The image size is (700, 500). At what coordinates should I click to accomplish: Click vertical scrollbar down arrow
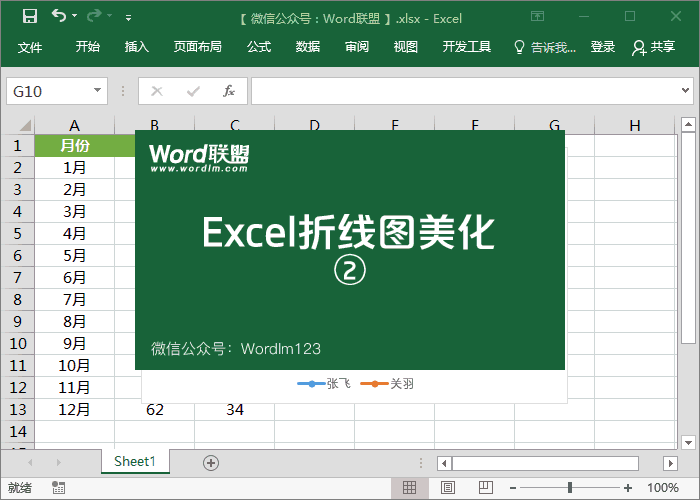(x=688, y=442)
